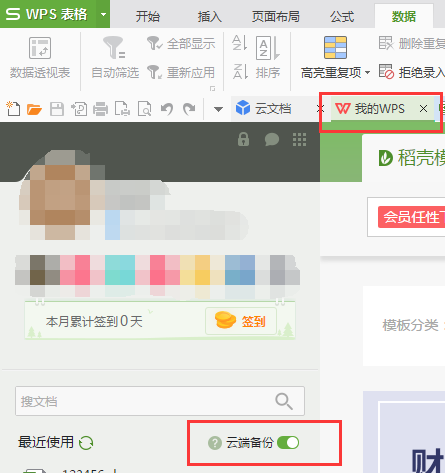This screenshot has width=445, height=473.
Task: Click the AutoFilter (自动筛选) funnel icon
Action: coord(114,47)
